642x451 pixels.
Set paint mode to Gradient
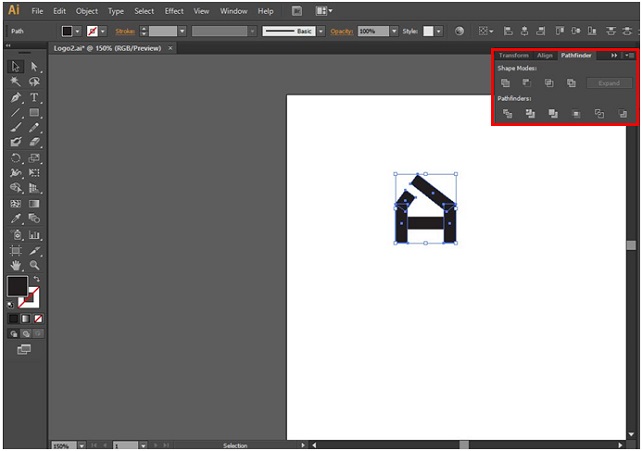26,318
